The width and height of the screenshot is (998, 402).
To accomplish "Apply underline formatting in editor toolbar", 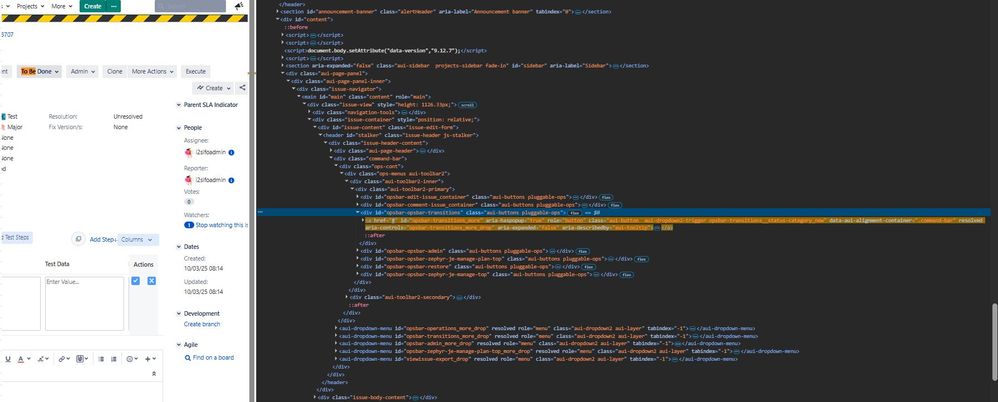I will [x=8, y=359].
